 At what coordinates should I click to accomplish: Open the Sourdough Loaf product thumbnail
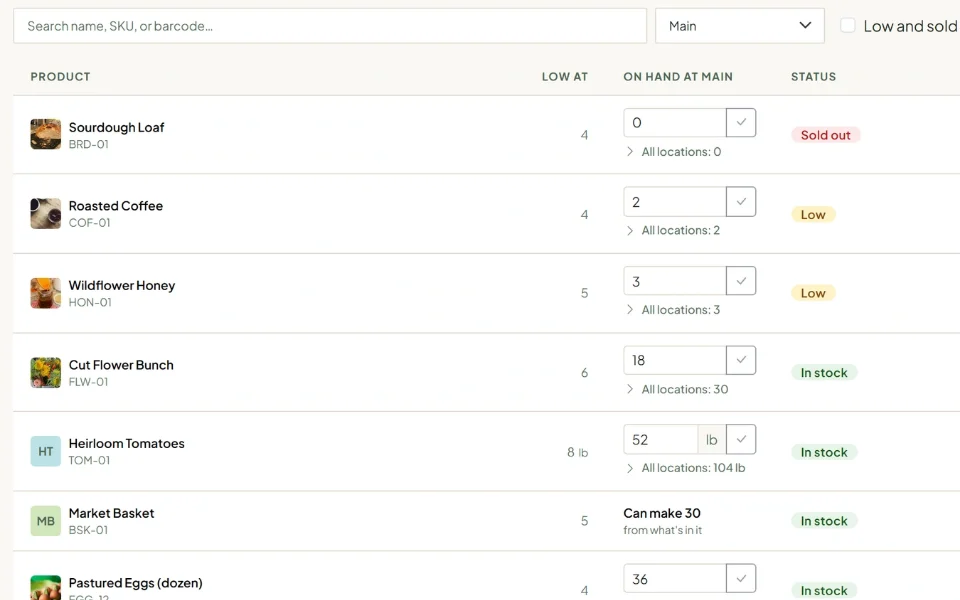click(x=46, y=134)
